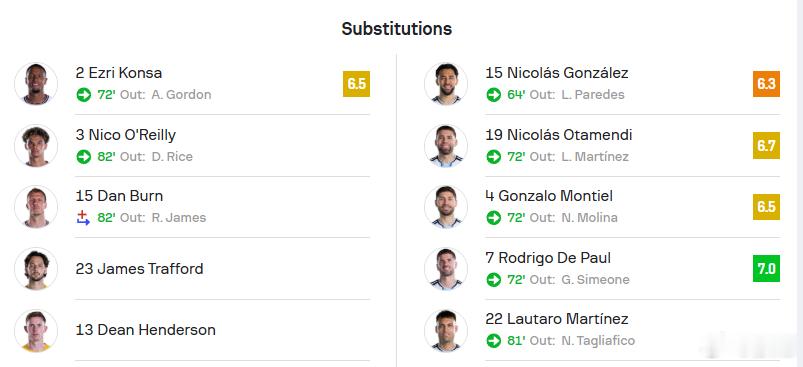Click Dan Burn's injury substitution icon
The height and width of the screenshot is (367, 803).
tap(83, 218)
